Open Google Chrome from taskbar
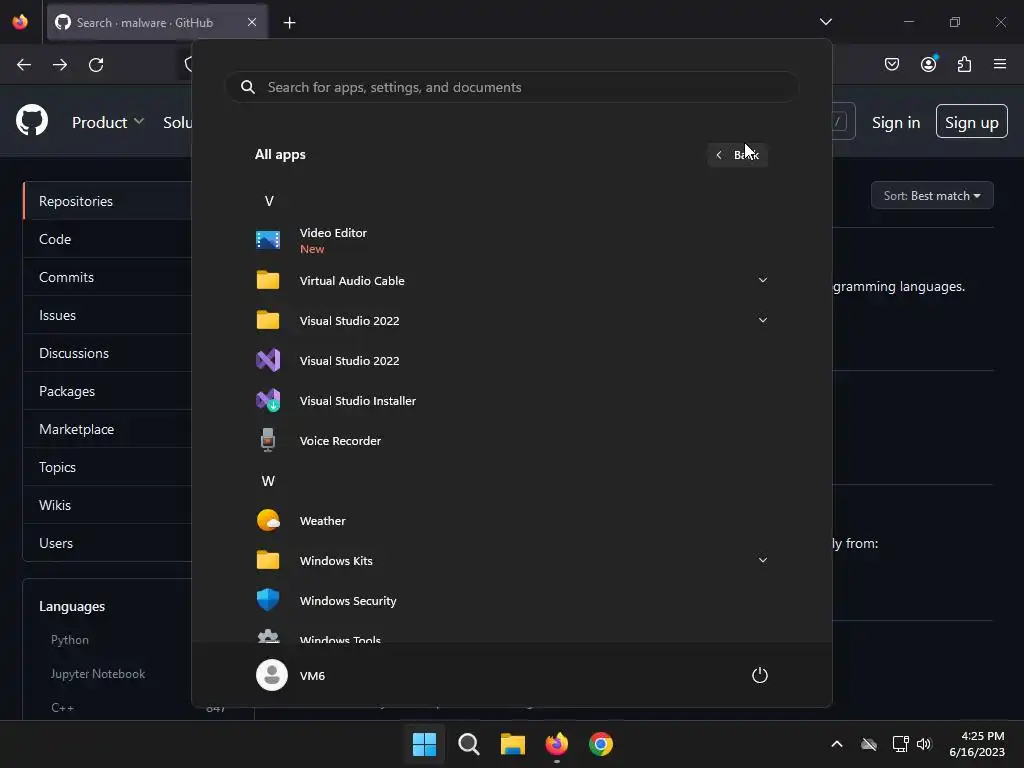 coord(601,744)
